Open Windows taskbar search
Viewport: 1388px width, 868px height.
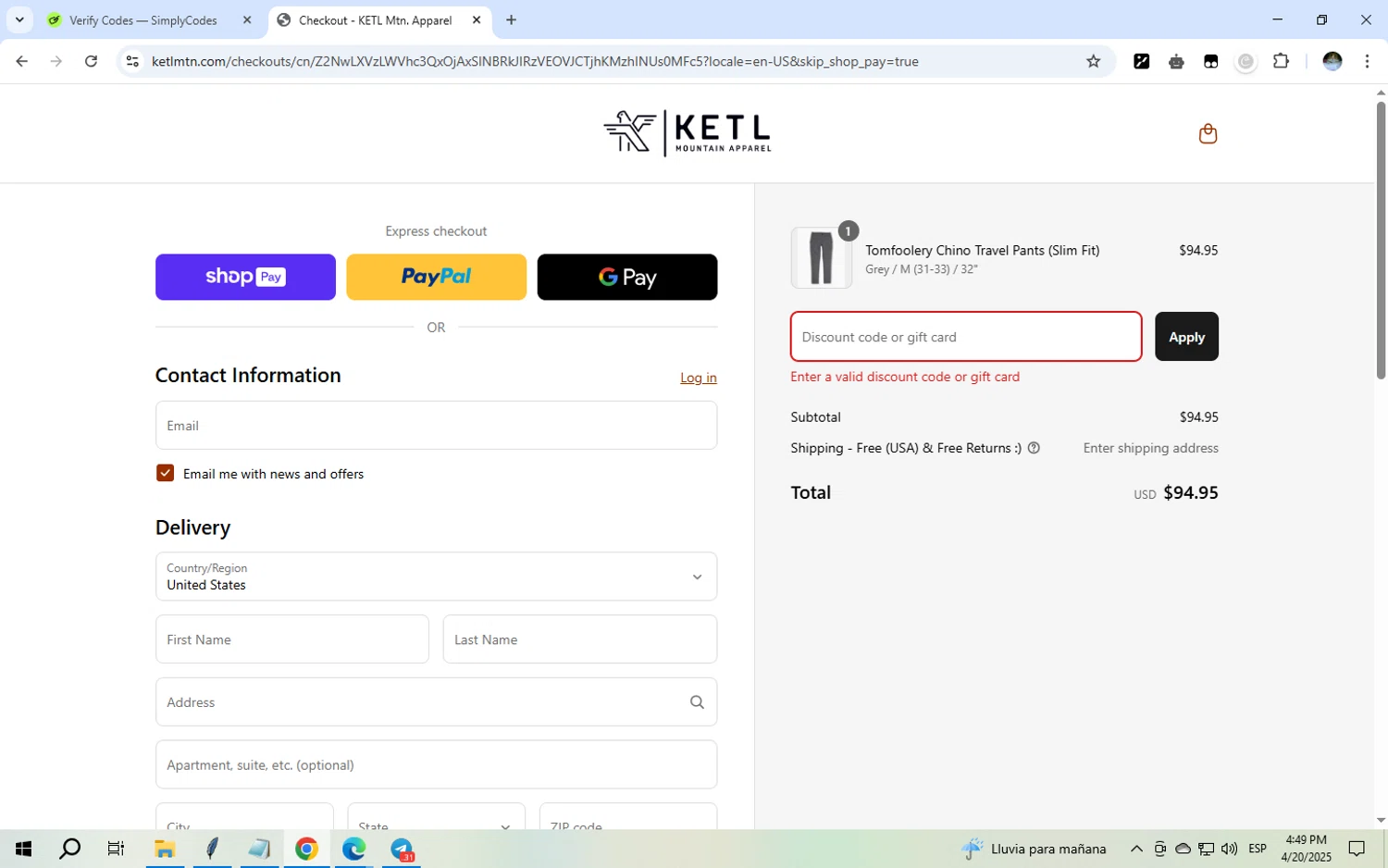[69, 849]
